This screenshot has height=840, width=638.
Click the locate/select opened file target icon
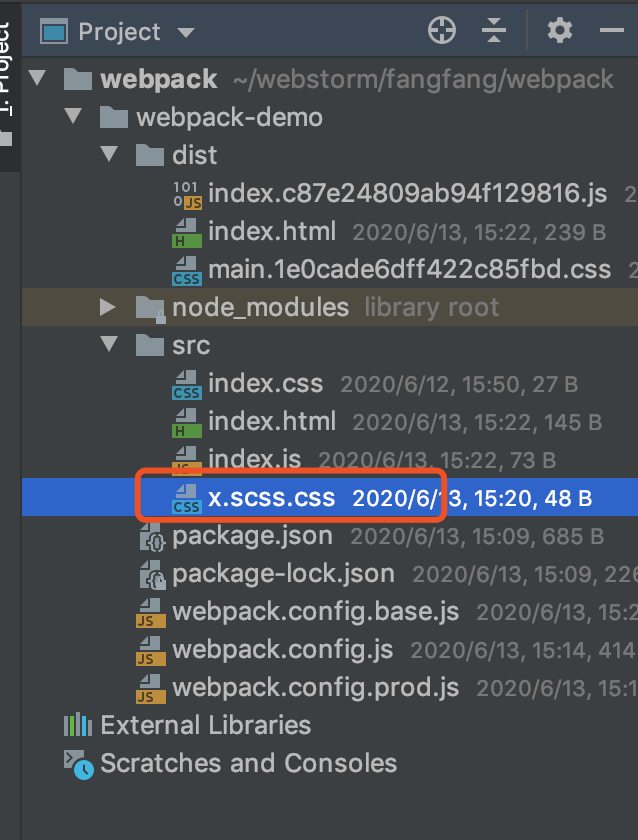[441, 31]
